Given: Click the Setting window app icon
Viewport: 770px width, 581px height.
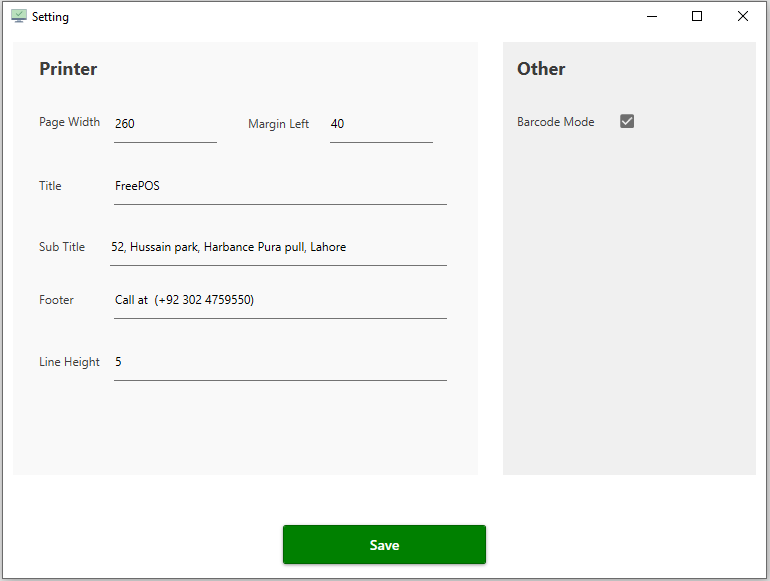Looking at the screenshot, I should coord(19,16).
